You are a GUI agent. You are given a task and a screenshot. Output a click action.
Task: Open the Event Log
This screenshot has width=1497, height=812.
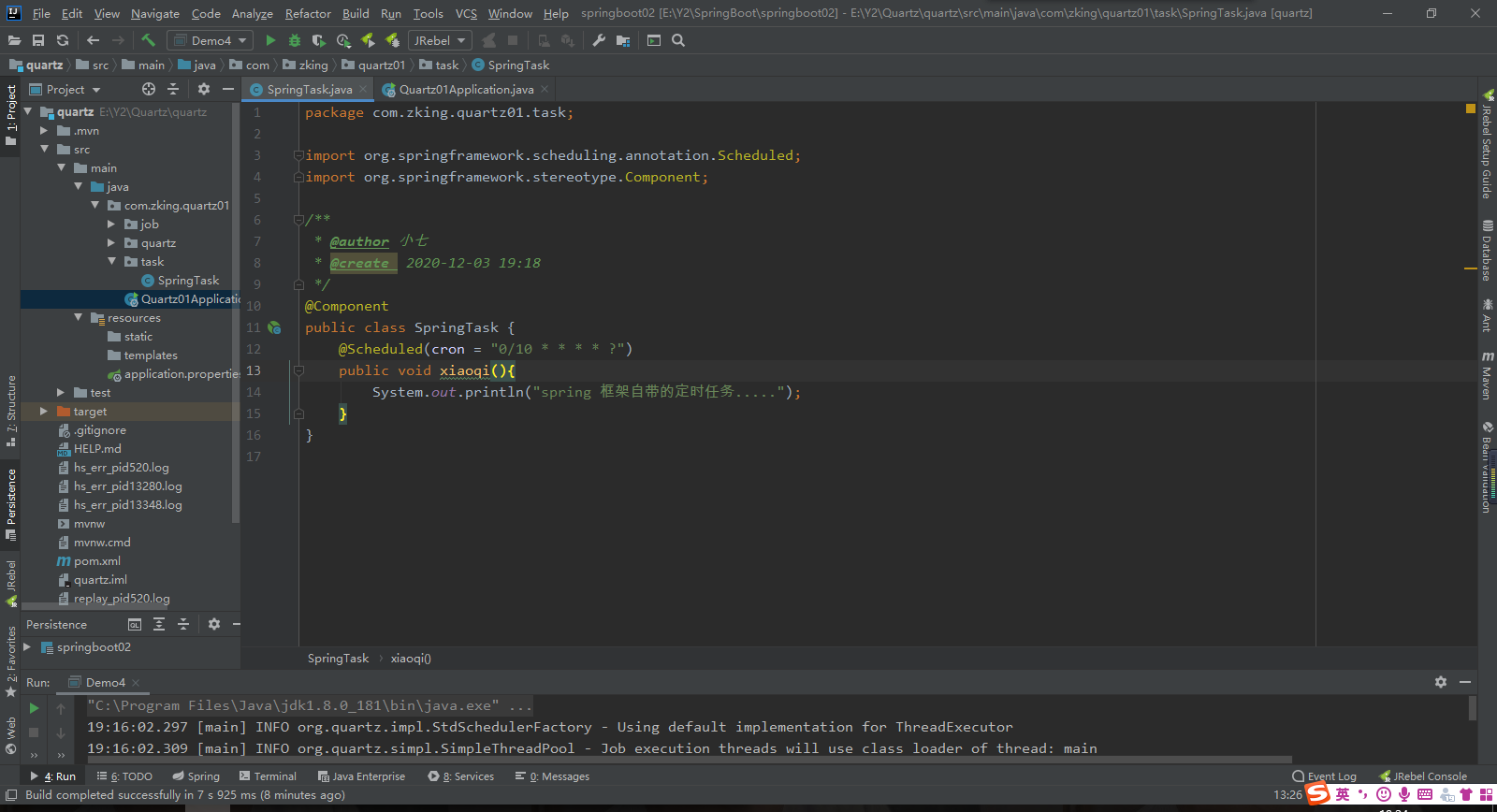click(1324, 776)
